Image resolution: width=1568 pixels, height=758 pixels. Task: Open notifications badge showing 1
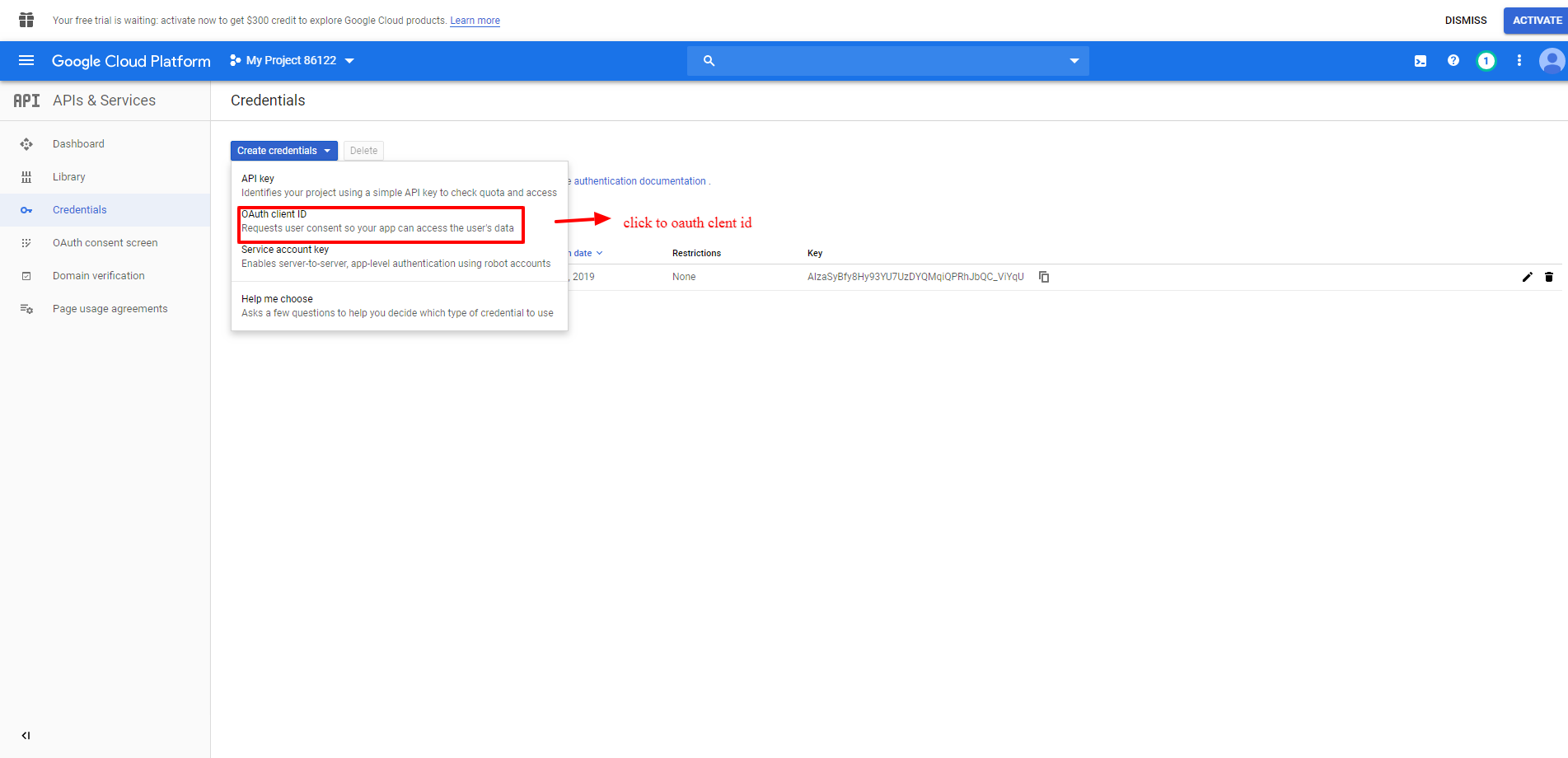pyautogui.click(x=1486, y=61)
